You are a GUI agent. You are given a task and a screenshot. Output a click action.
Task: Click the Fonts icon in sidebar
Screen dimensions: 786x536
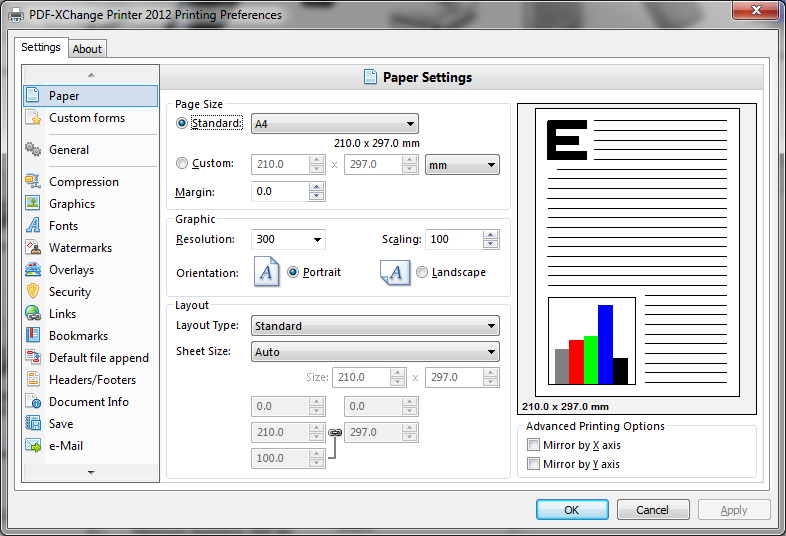tap(33, 226)
